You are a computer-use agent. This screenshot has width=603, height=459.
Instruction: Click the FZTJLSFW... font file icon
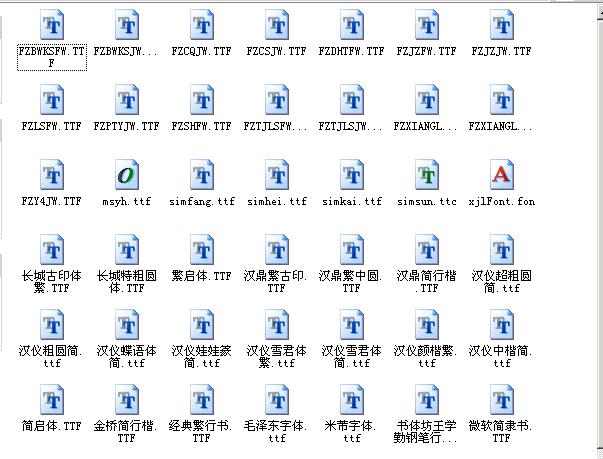click(277, 100)
